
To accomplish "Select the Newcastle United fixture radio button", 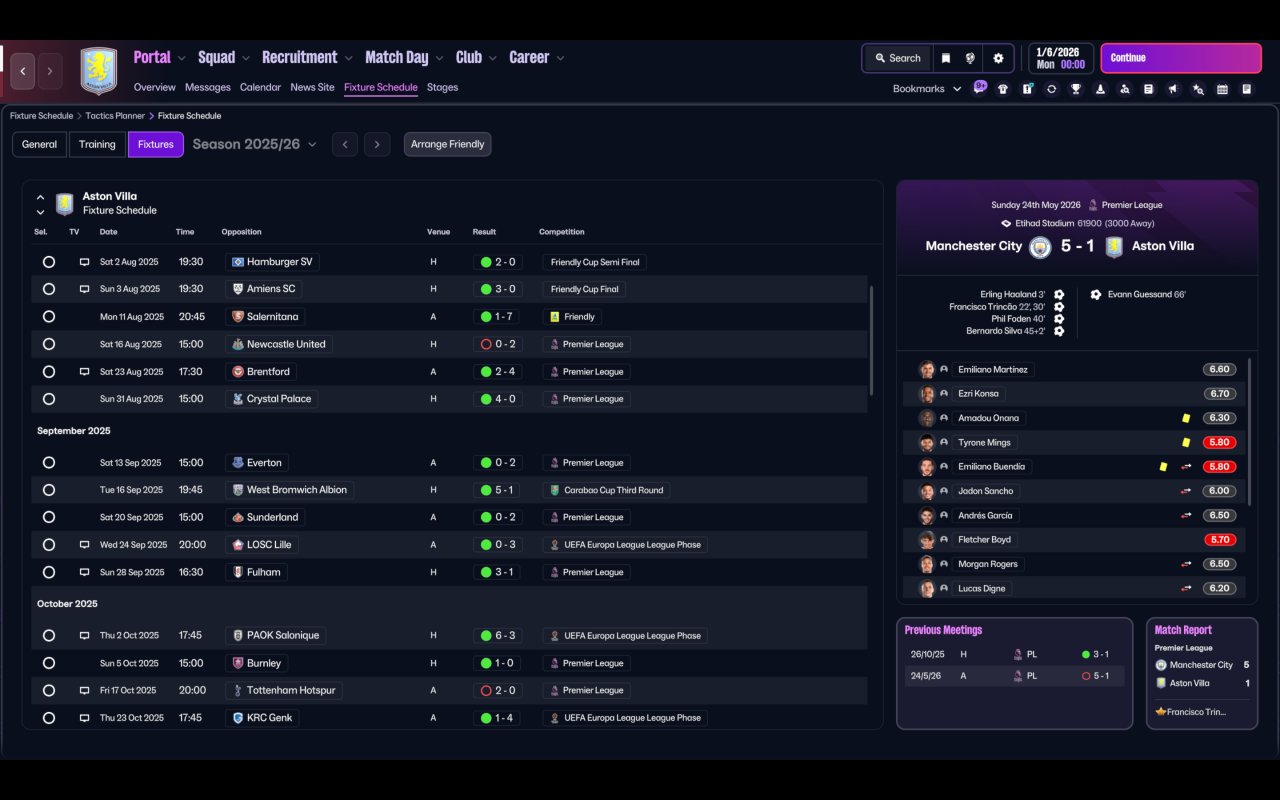I will point(49,344).
